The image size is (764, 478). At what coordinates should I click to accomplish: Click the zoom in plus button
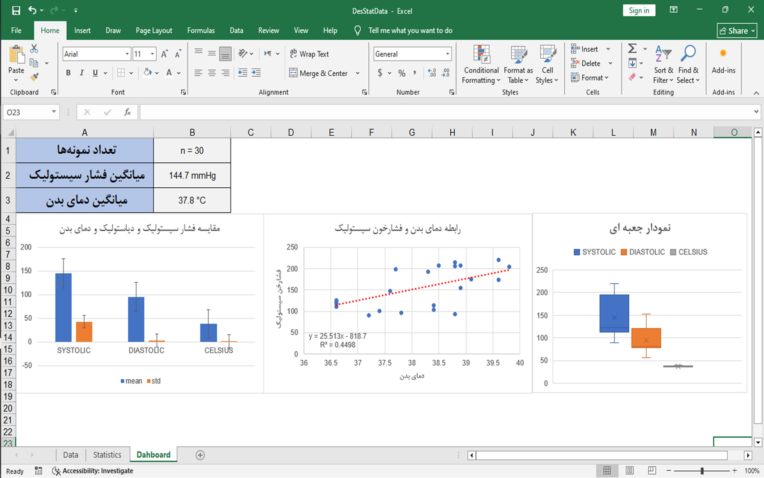(735, 471)
